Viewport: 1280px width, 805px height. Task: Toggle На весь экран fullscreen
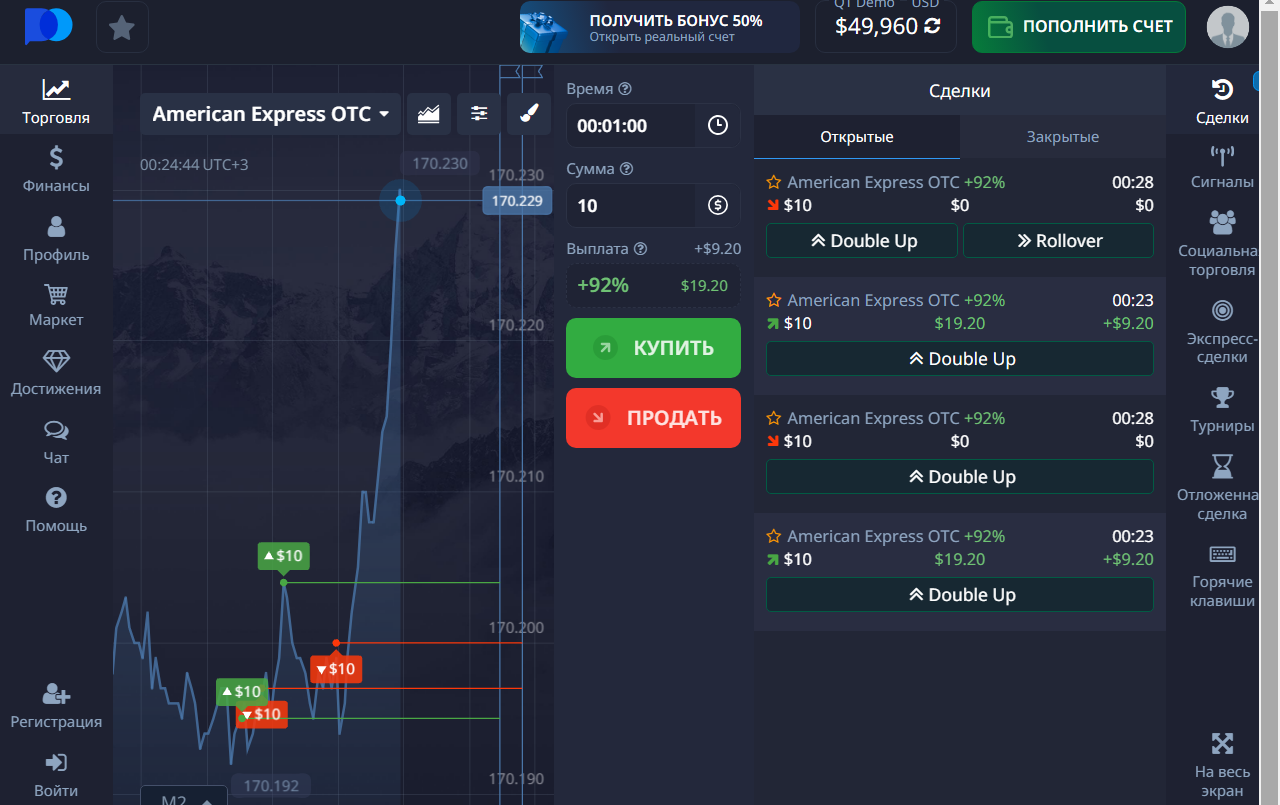tap(1222, 765)
